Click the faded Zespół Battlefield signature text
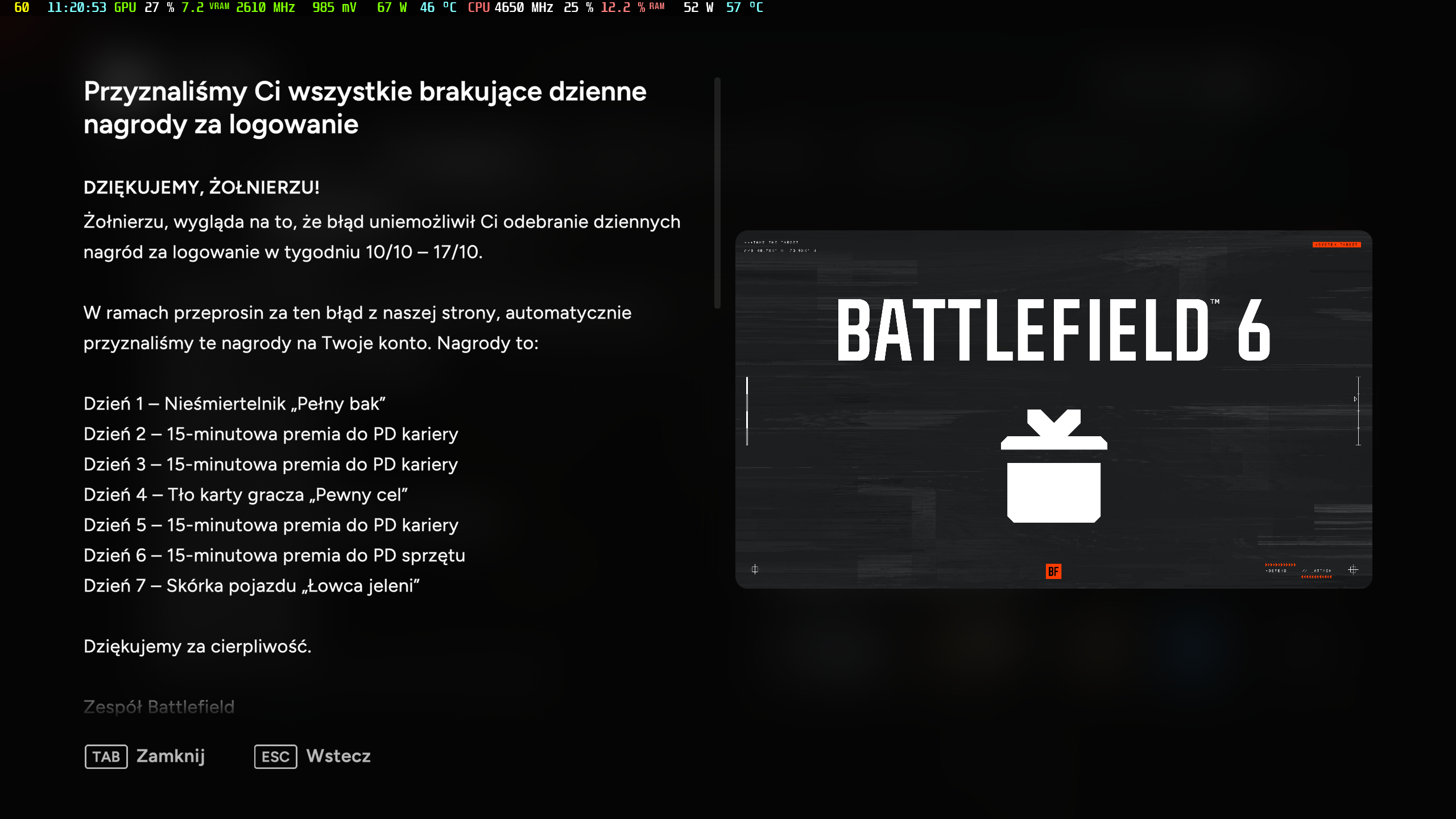This screenshot has width=1456, height=819. [159, 707]
